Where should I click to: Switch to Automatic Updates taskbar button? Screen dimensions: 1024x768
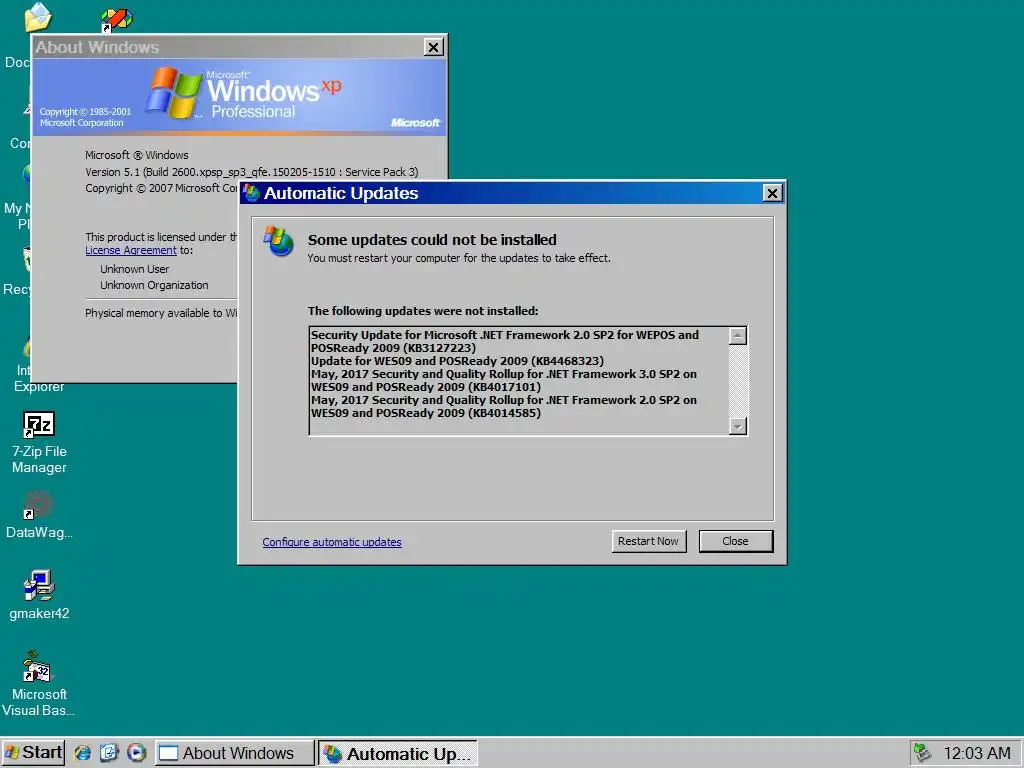[x=398, y=754]
